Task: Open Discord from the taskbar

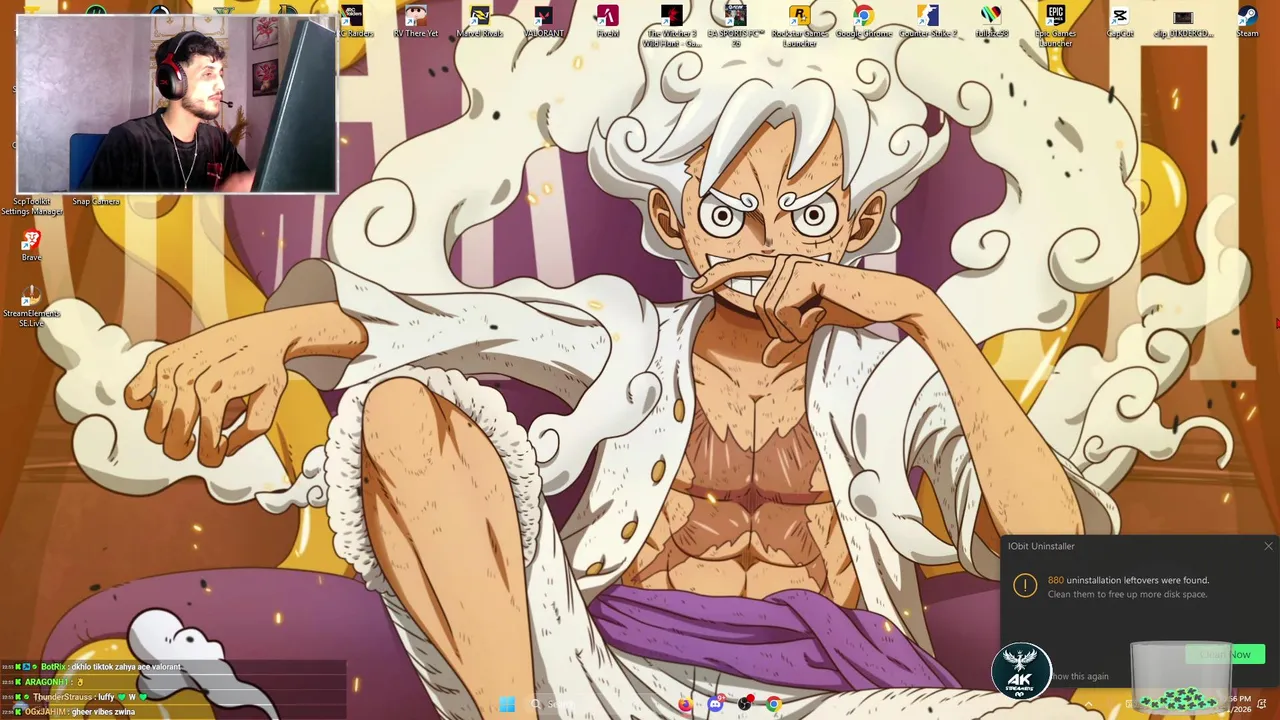Action: click(x=715, y=705)
